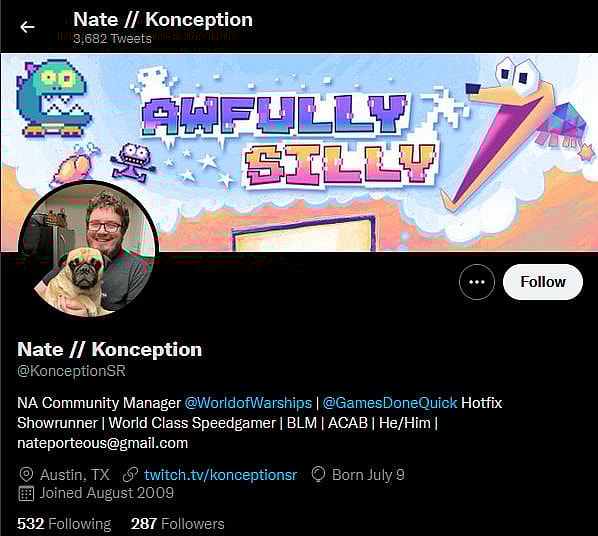Click the calendar icon next to Joined date
This screenshot has height=536, width=598.
26,493
